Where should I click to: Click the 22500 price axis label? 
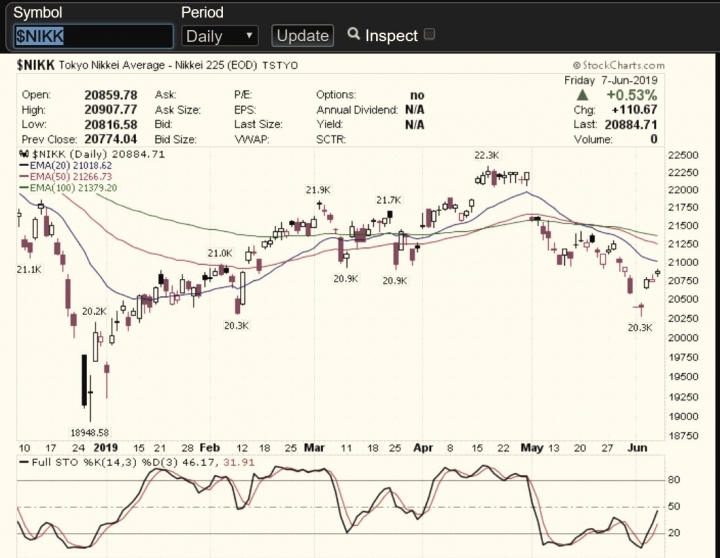point(683,155)
